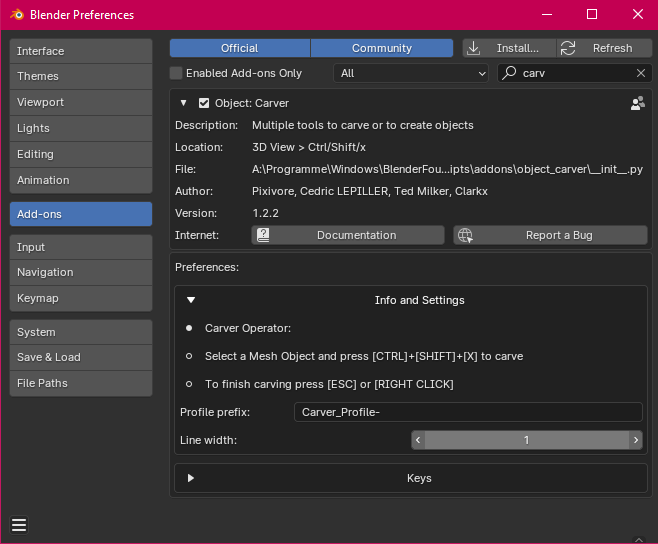Toggle the Official add-ons filter

click(x=240, y=48)
